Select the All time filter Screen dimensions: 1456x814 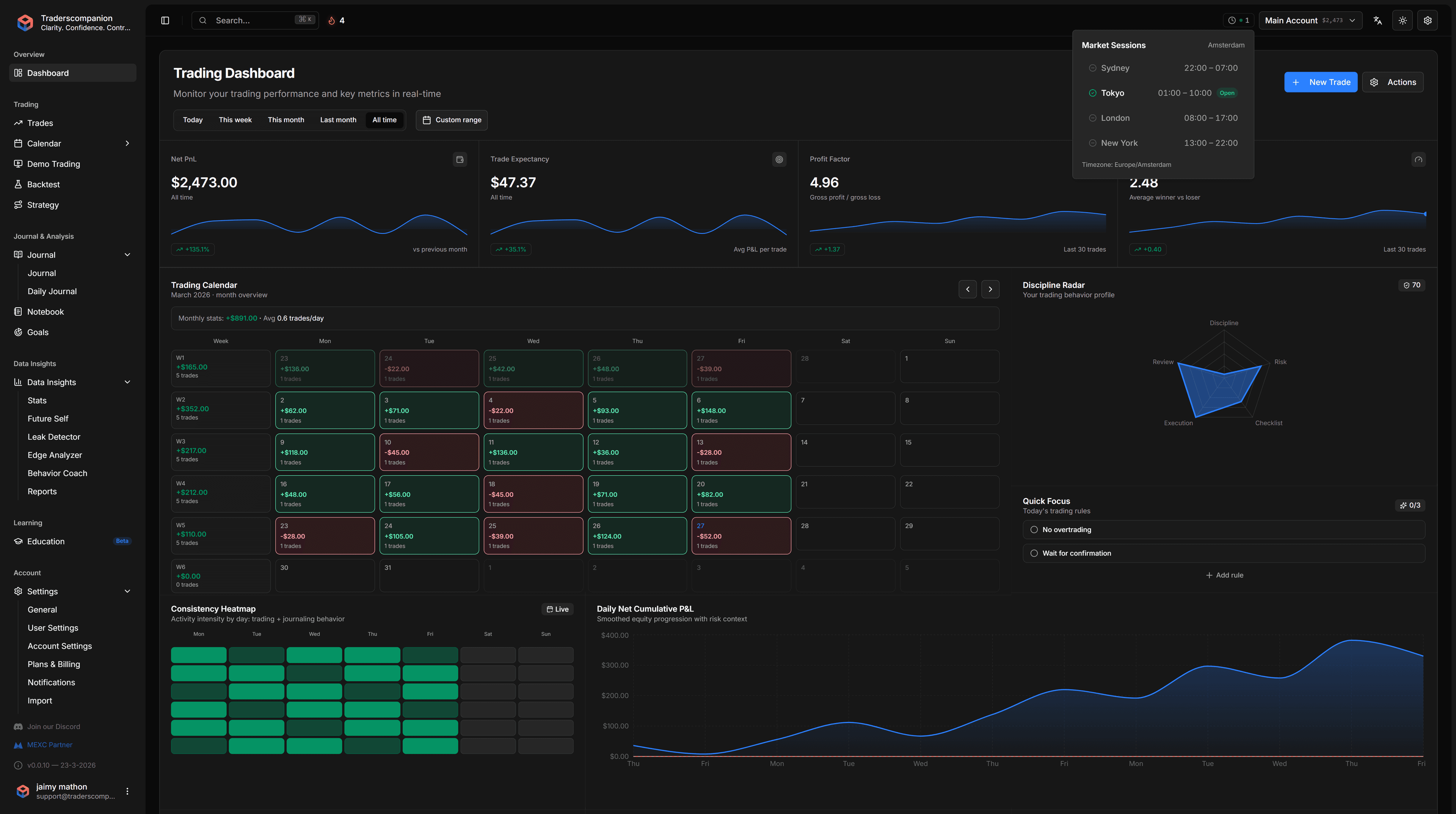pos(384,120)
